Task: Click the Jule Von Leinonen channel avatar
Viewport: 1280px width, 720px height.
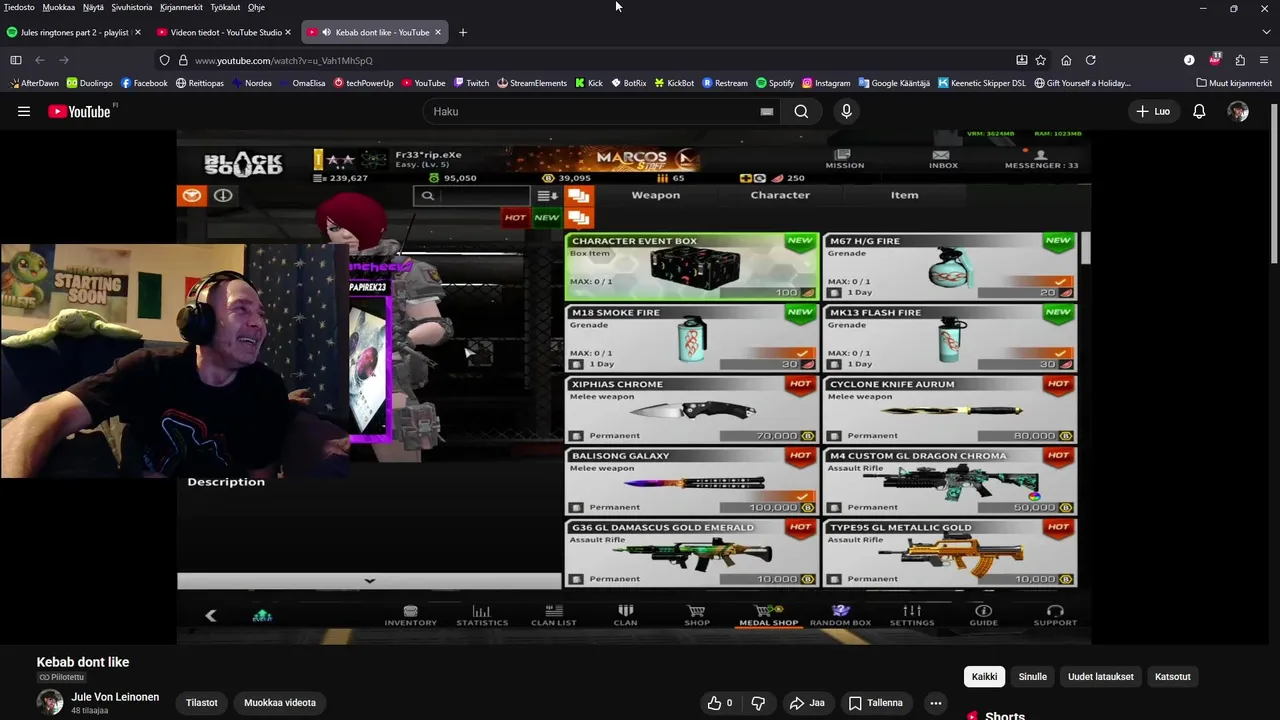Action: point(50,702)
